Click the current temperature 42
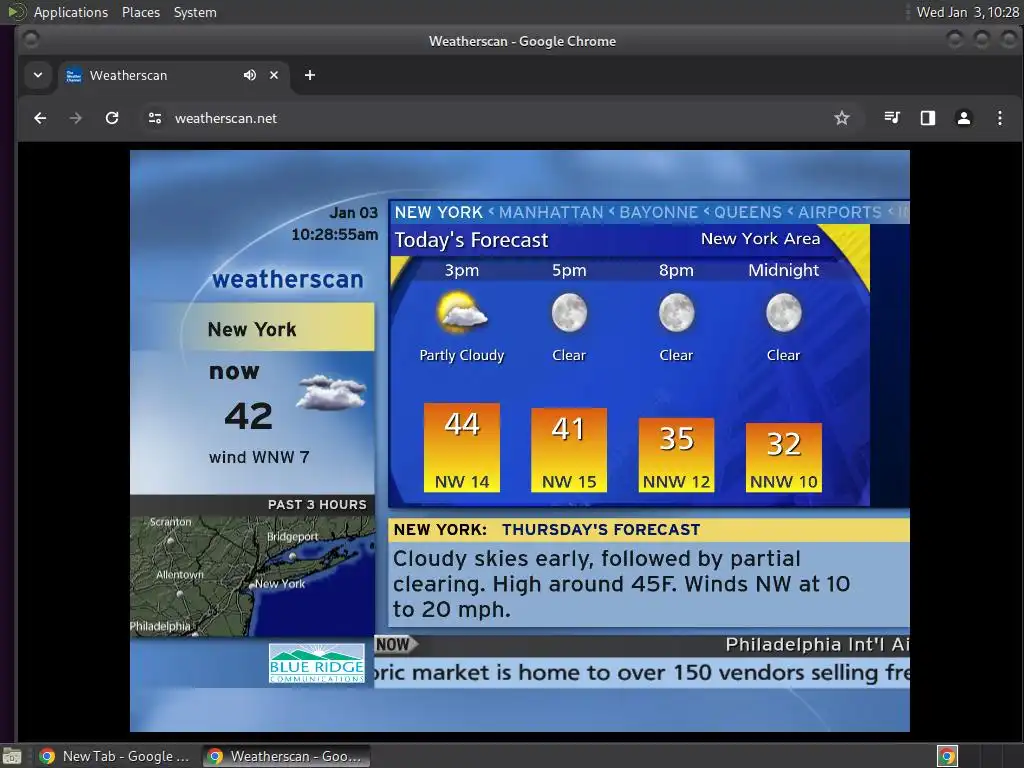 pos(248,416)
